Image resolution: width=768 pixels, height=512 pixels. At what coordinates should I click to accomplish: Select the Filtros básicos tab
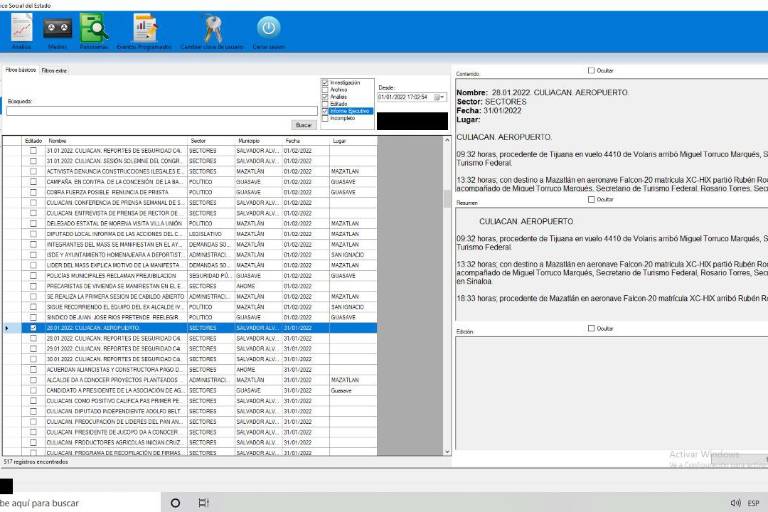point(20,70)
